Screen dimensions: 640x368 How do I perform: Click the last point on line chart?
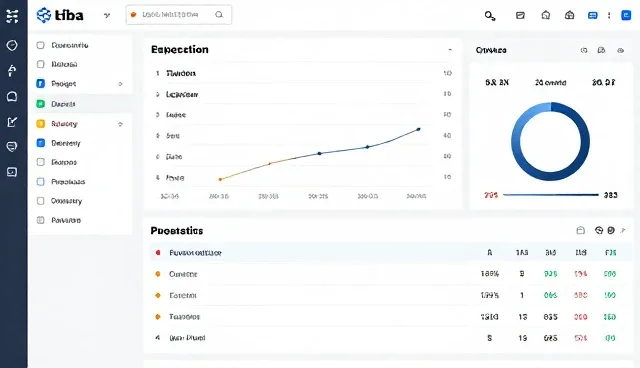(418, 129)
